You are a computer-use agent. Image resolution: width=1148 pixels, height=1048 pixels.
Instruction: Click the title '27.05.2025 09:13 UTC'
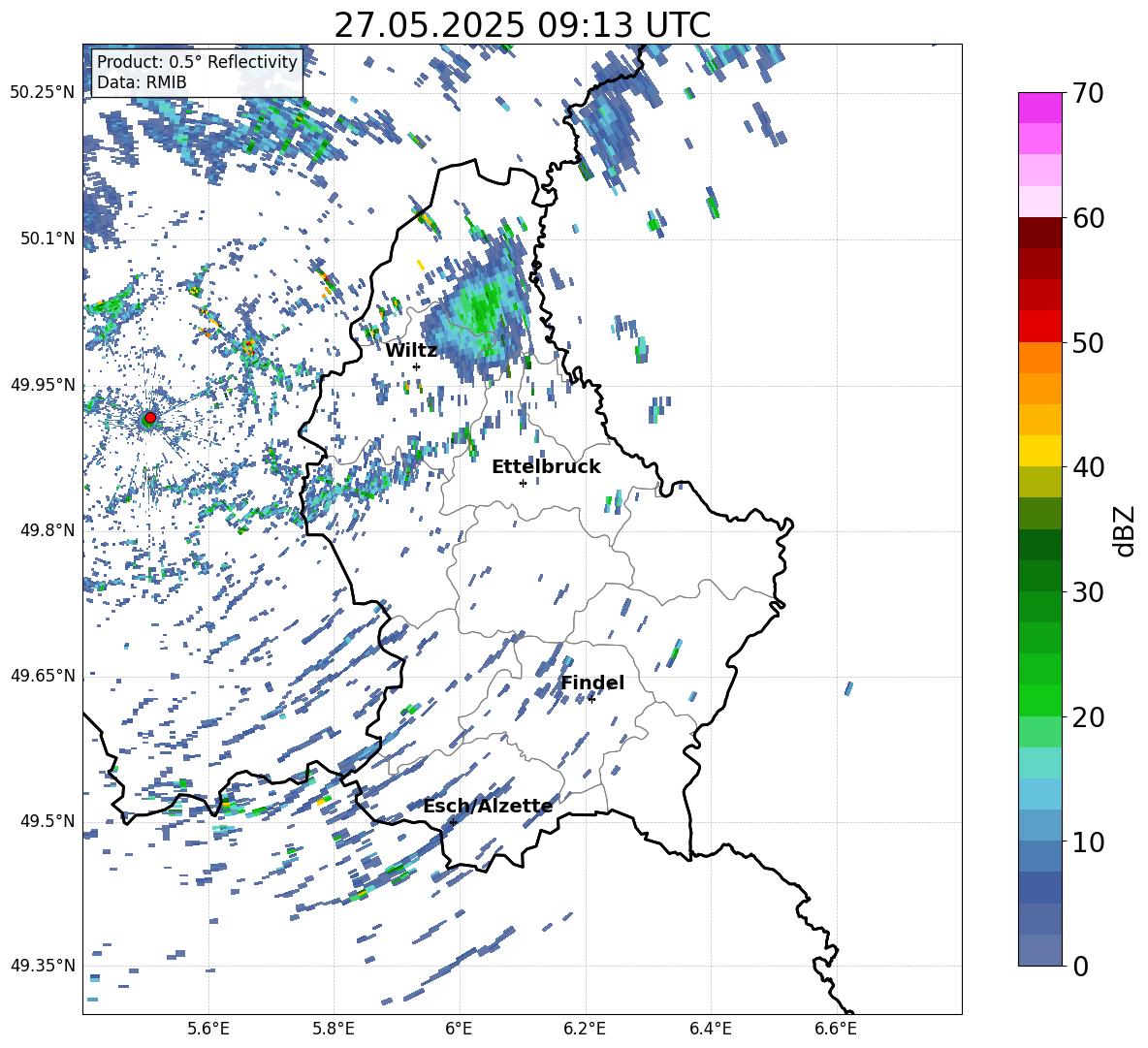tap(522, 25)
